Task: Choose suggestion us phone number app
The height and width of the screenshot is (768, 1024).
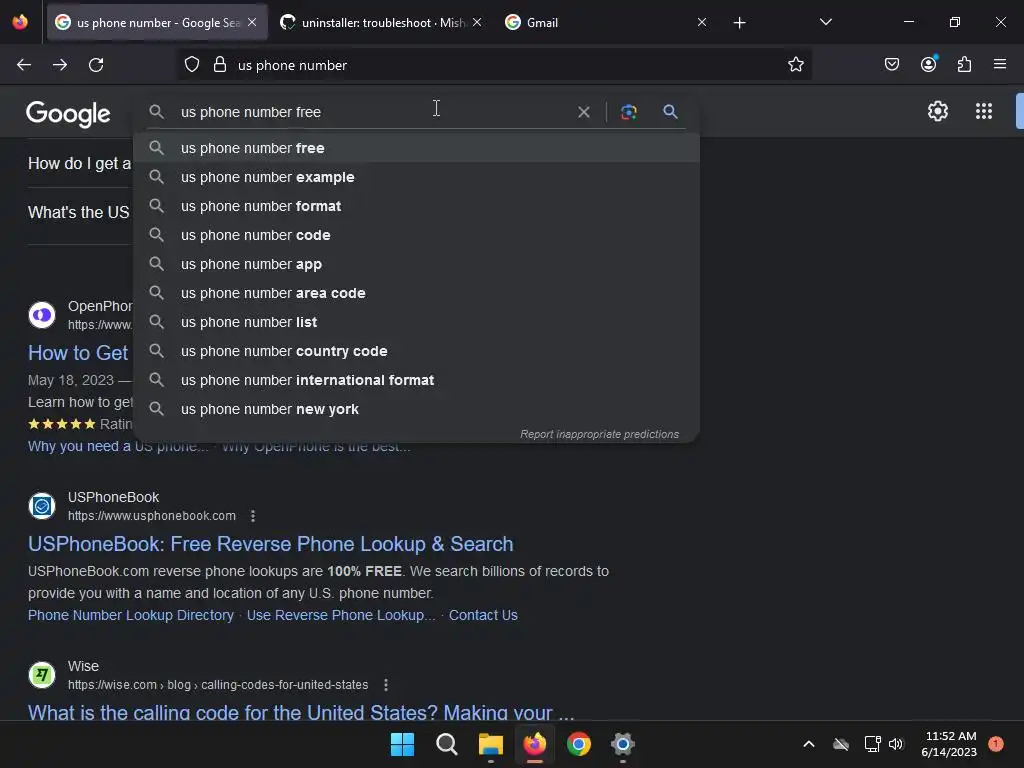Action: click(417, 264)
